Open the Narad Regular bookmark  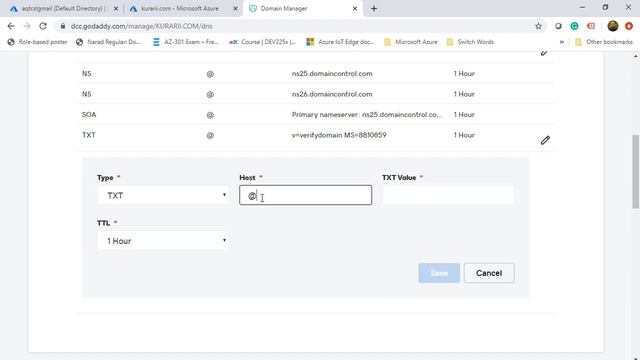[x=108, y=42]
